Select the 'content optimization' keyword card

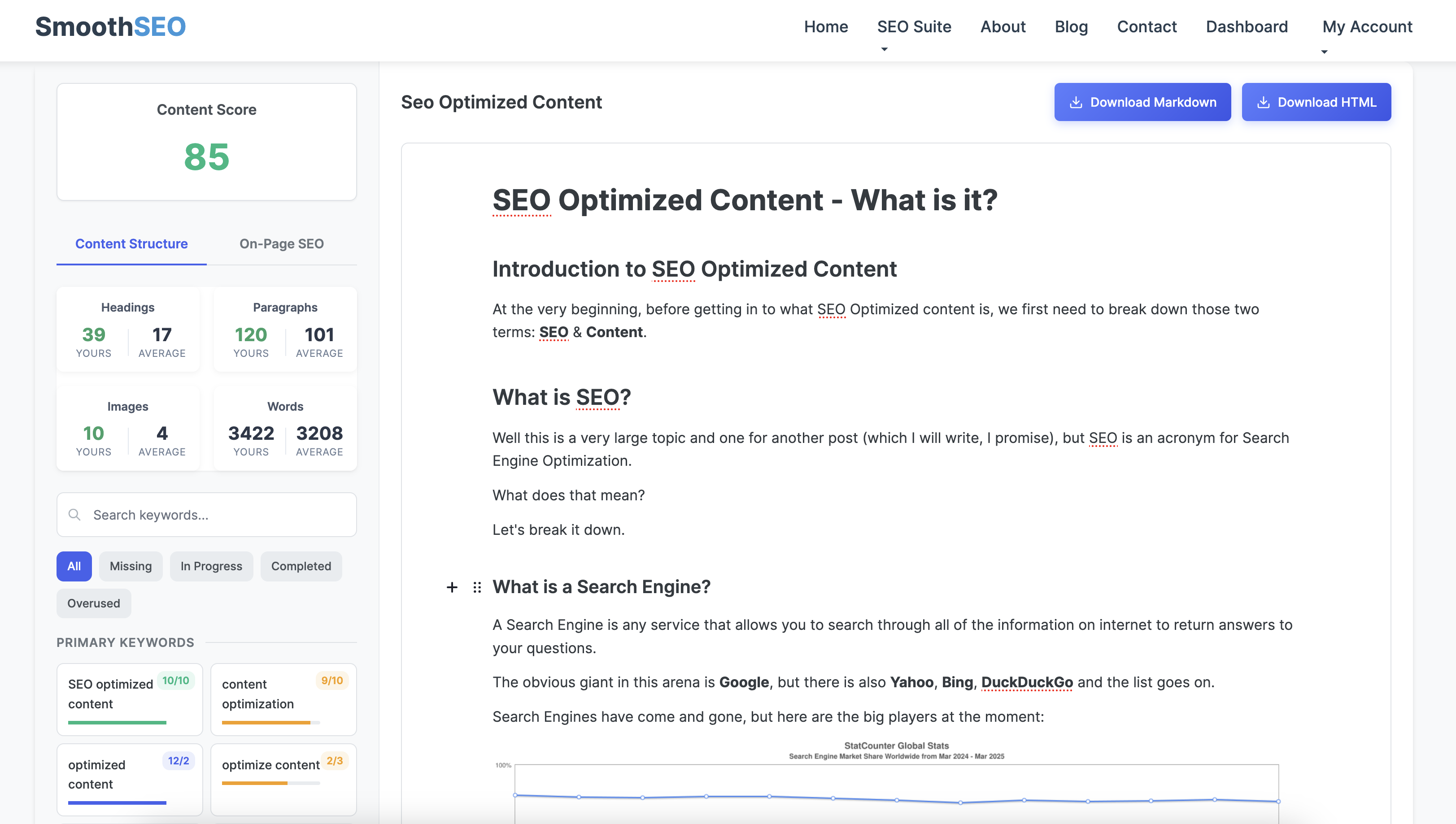[283, 699]
